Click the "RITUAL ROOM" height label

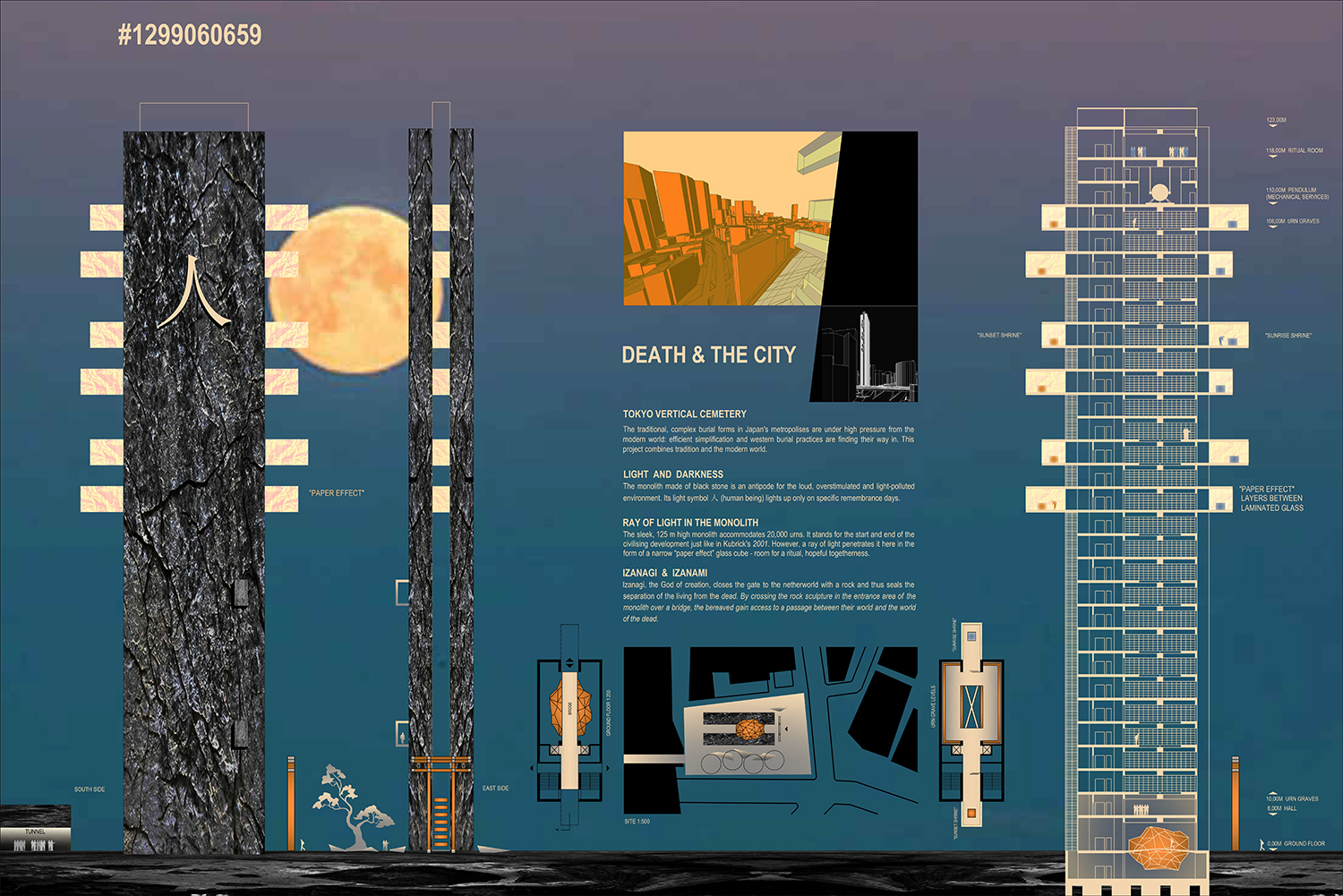point(1305,150)
